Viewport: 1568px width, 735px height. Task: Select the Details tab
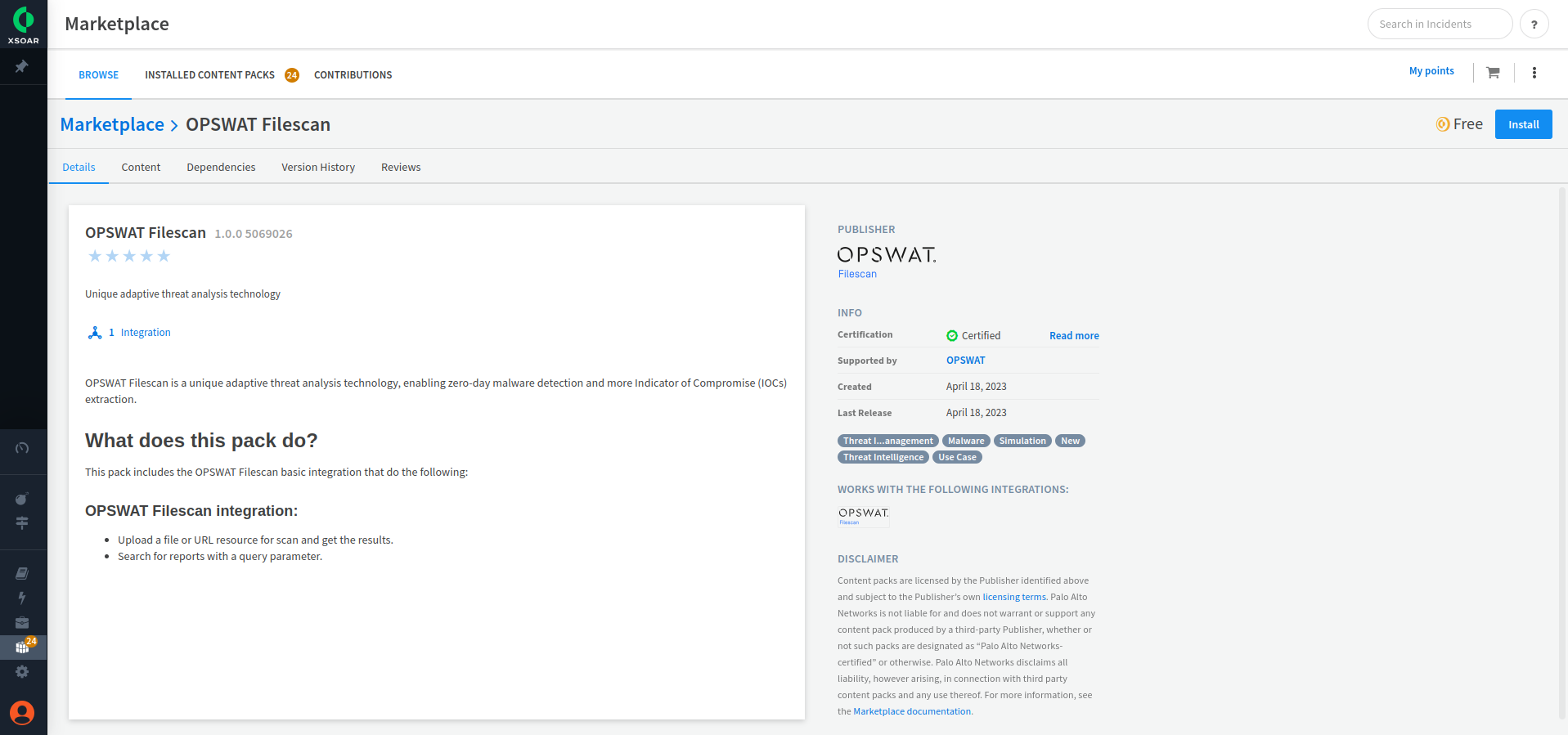(79, 167)
